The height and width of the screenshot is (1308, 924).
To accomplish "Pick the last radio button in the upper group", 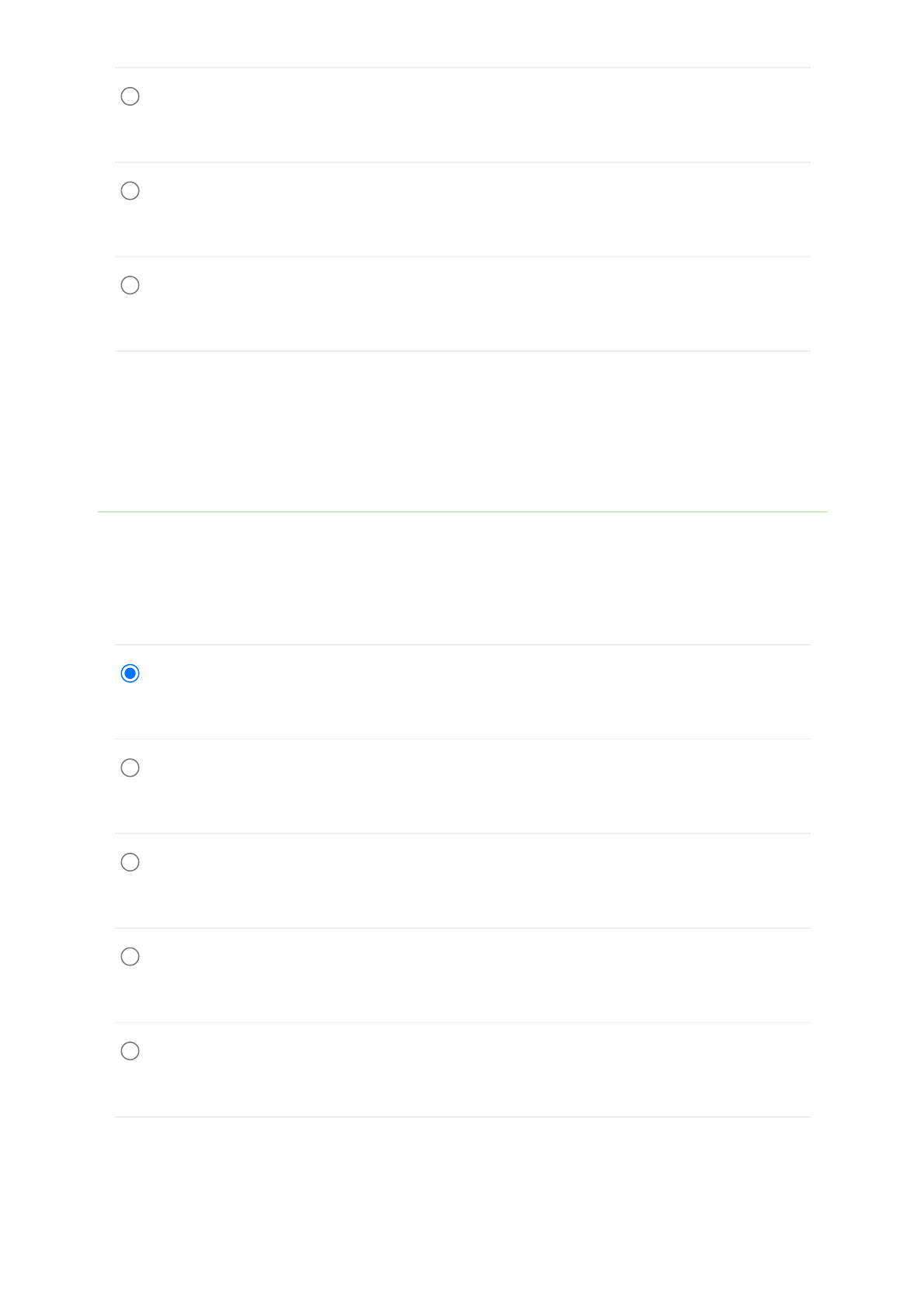I will click(x=130, y=285).
